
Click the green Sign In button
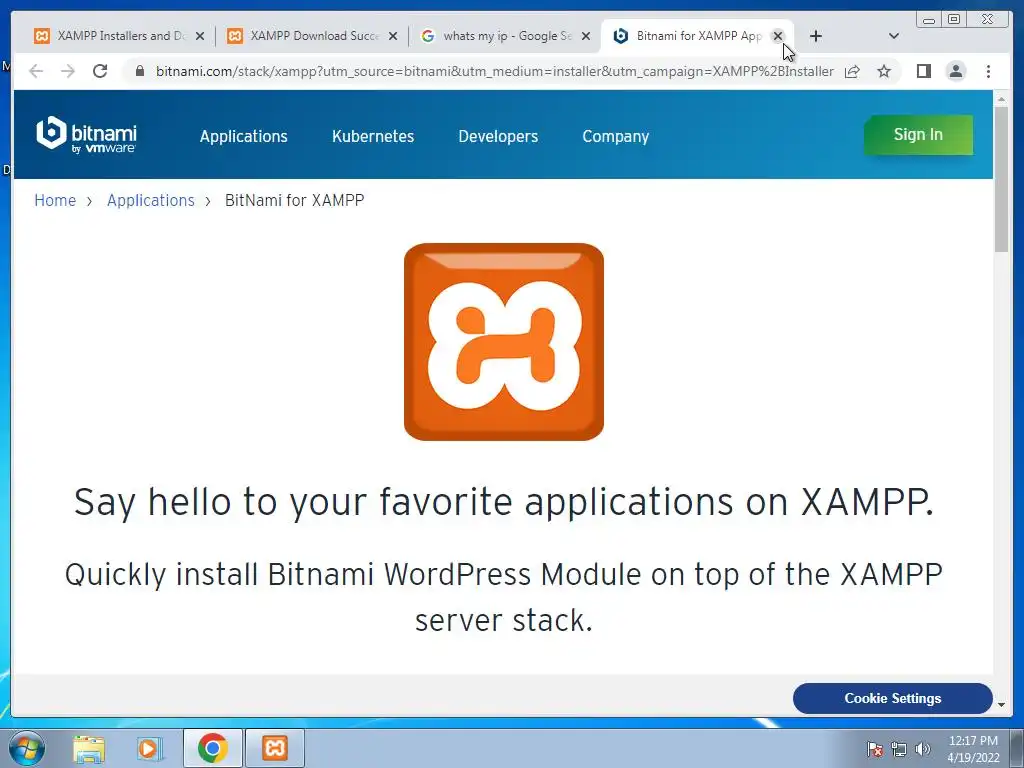(x=918, y=135)
